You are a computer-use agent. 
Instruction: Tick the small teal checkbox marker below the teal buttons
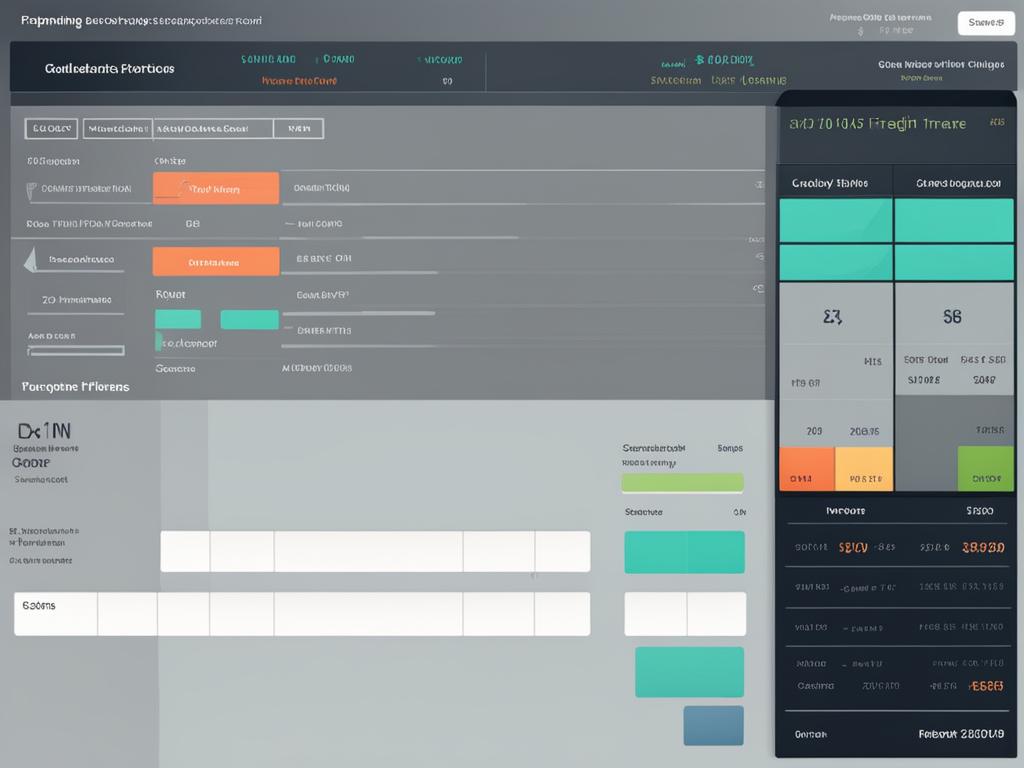[x=159, y=342]
